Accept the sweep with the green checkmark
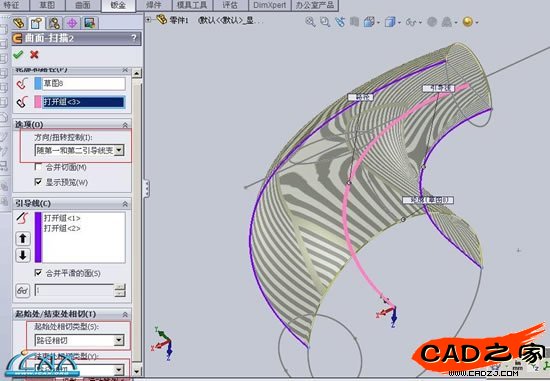The width and height of the screenshot is (550, 381). (18, 54)
